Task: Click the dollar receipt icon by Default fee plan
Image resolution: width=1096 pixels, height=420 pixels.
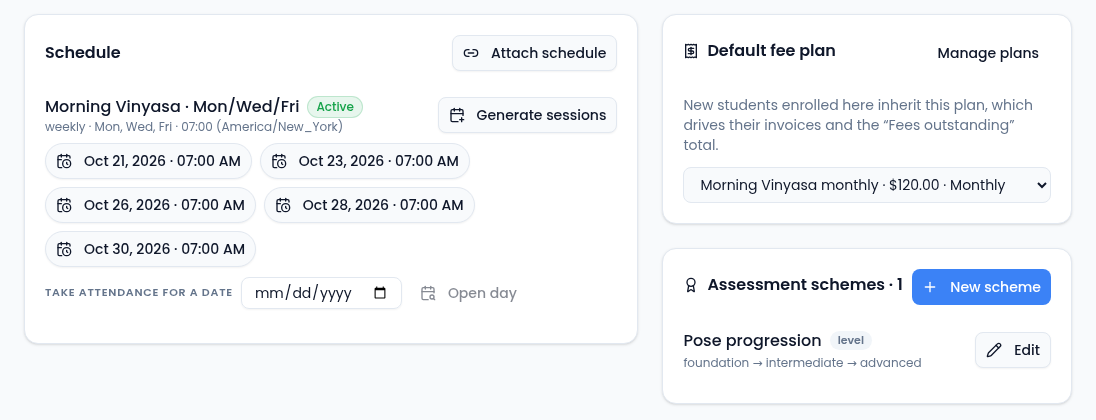Action: pyautogui.click(x=691, y=51)
